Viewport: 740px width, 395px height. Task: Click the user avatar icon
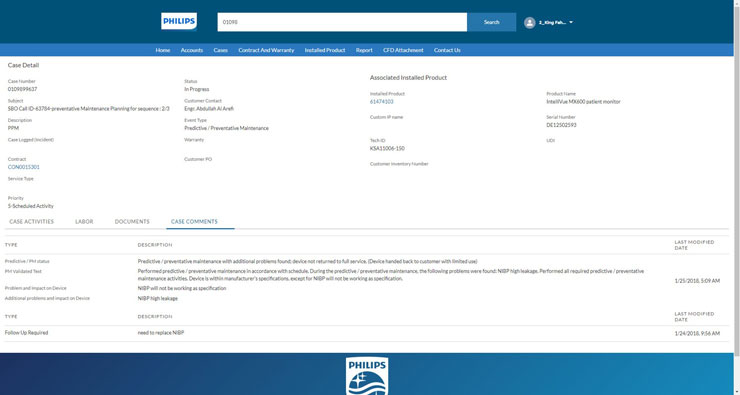(x=530, y=23)
